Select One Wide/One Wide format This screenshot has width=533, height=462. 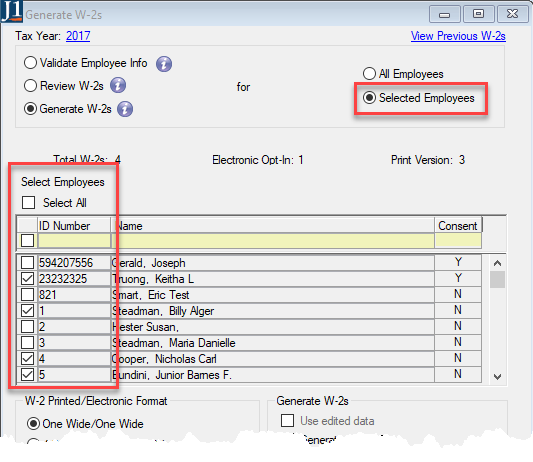pos(33,424)
